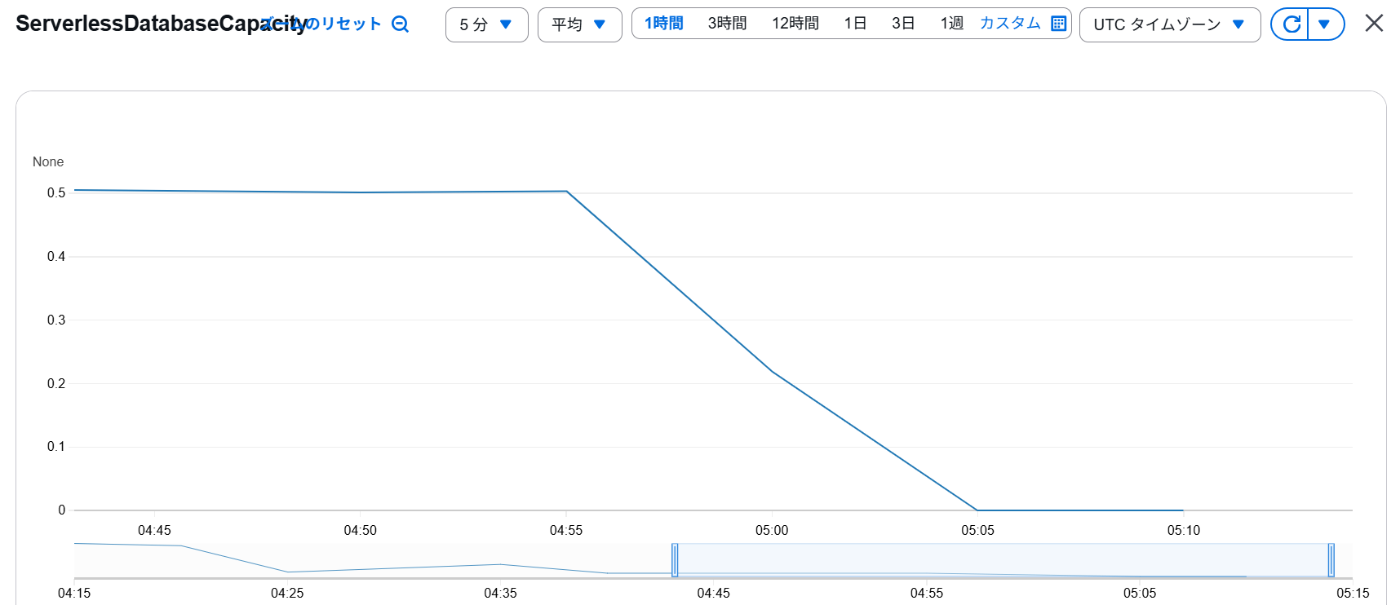Click right handle of range selector
The image size is (1400, 605).
pyautogui.click(x=1331, y=560)
